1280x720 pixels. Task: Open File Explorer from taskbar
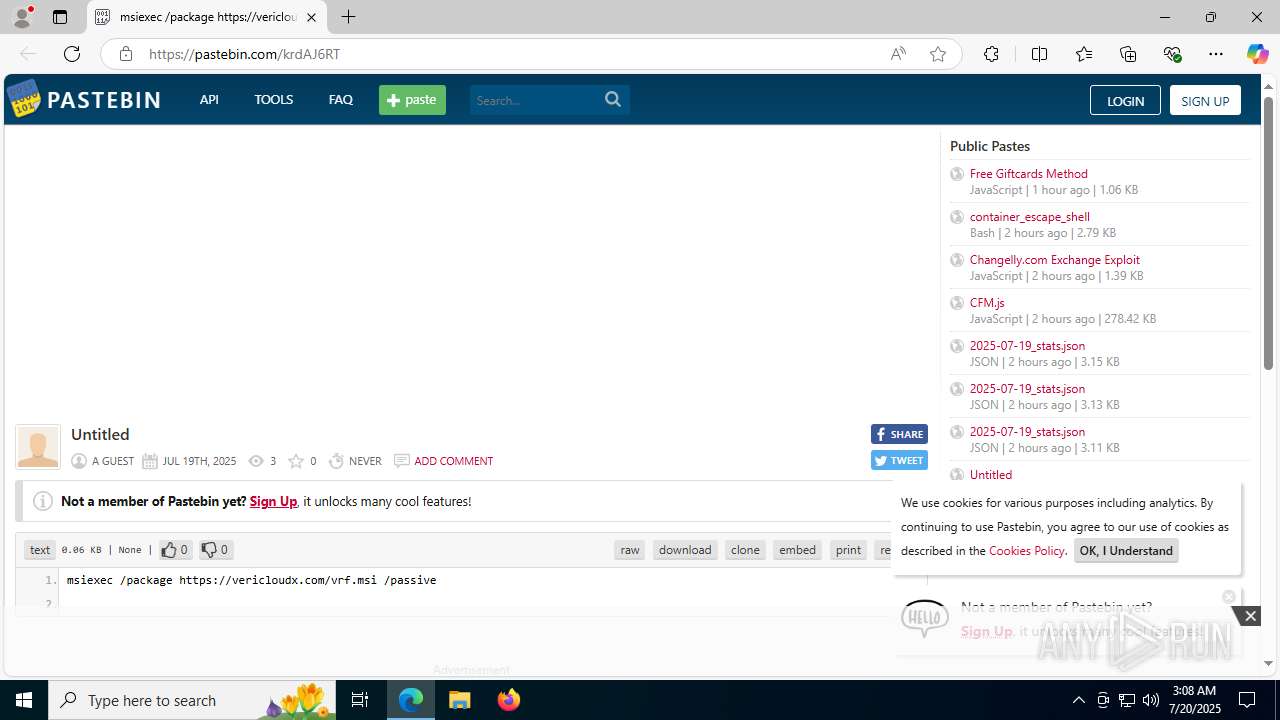[x=460, y=700]
